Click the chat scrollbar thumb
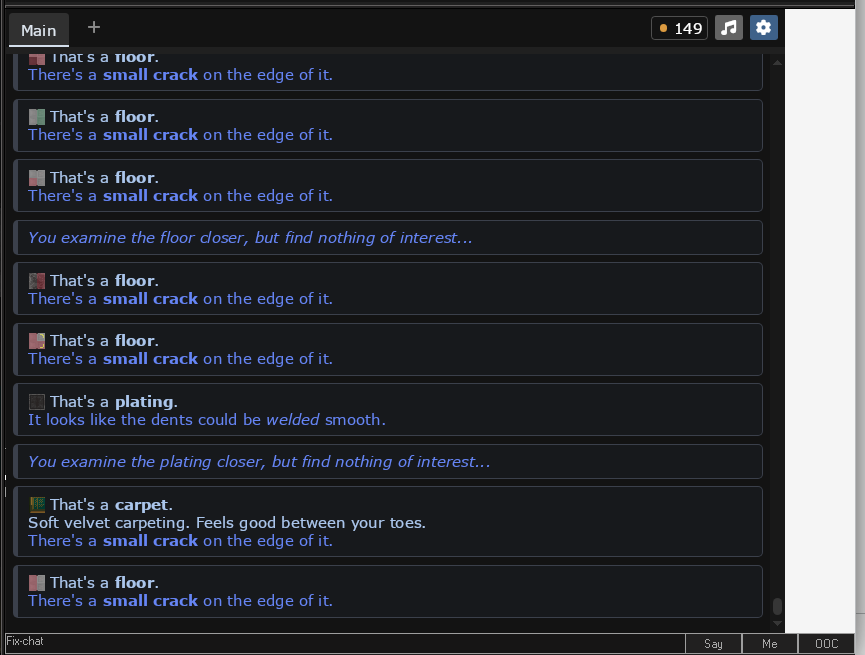Image resolution: width=865 pixels, height=655 pixels. tap(777, 606)
